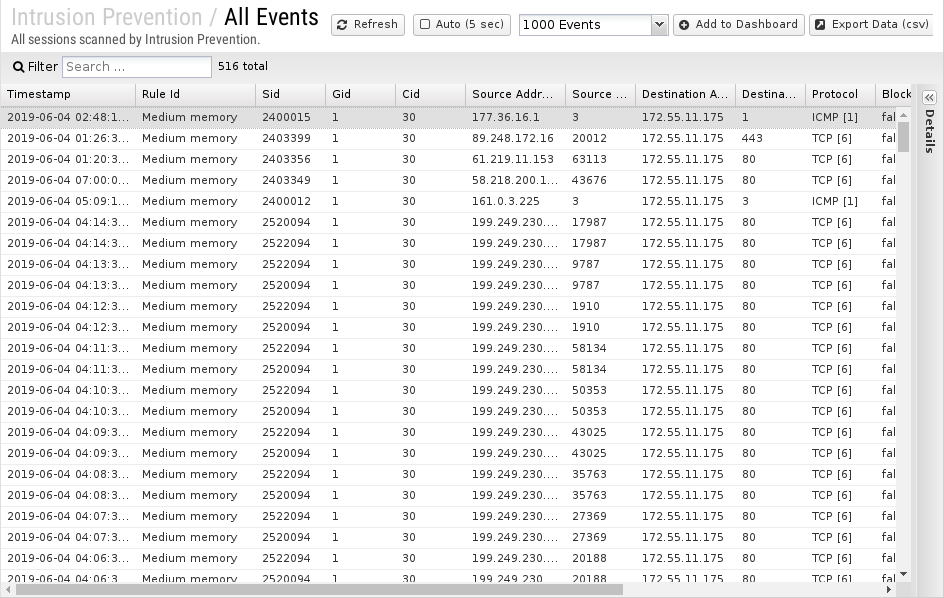Click plus icon on Add to Dashboard
944x598 pixels.
click(x=684, y=25)
